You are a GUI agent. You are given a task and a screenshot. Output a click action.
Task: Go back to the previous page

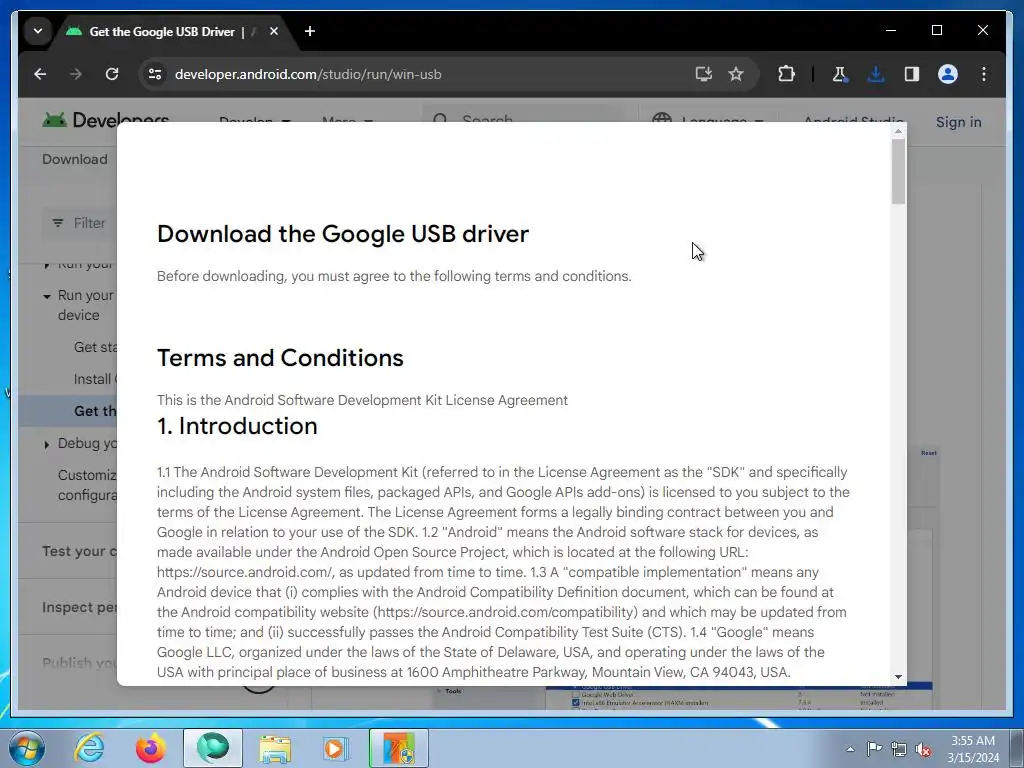click(x=40, y=74)
